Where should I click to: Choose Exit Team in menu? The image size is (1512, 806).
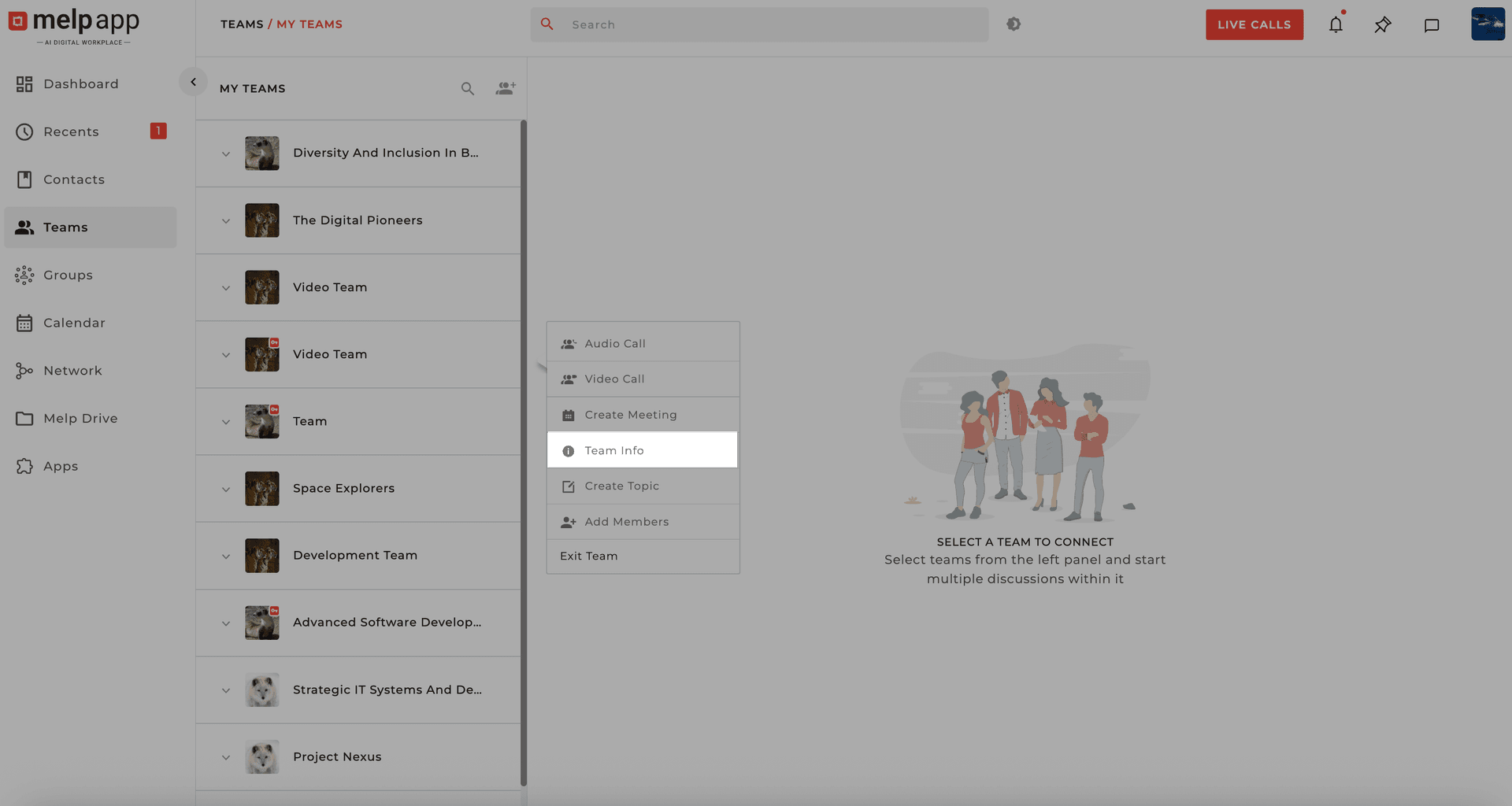pos(589,556)
